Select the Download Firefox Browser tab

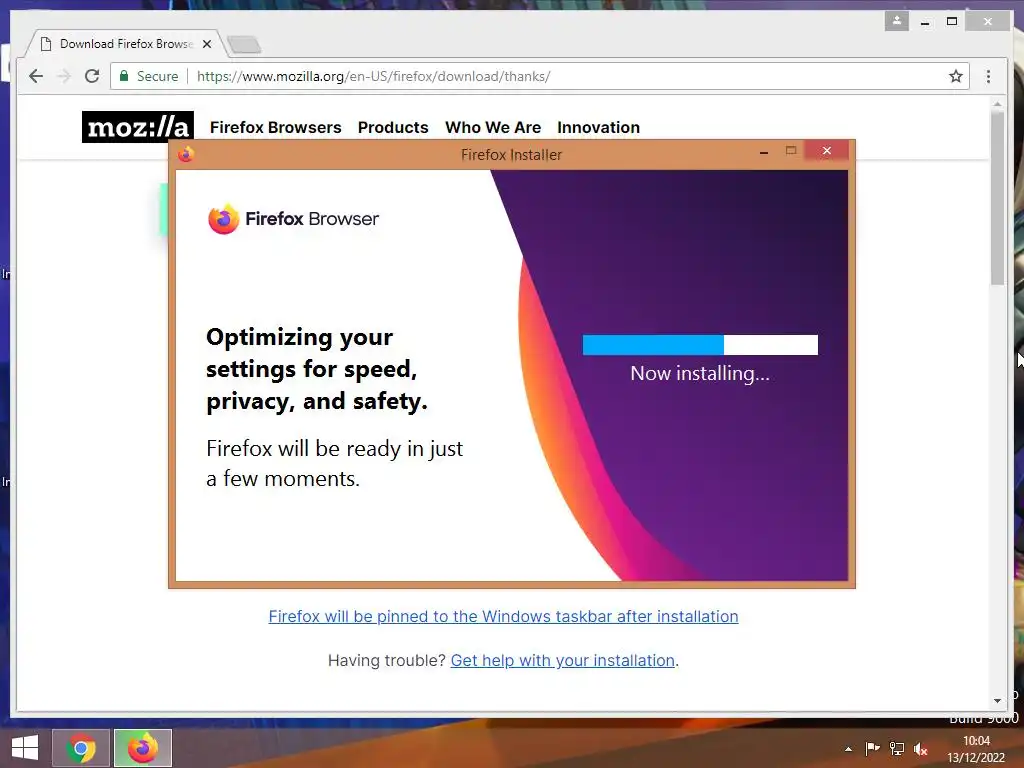(124, 44)
